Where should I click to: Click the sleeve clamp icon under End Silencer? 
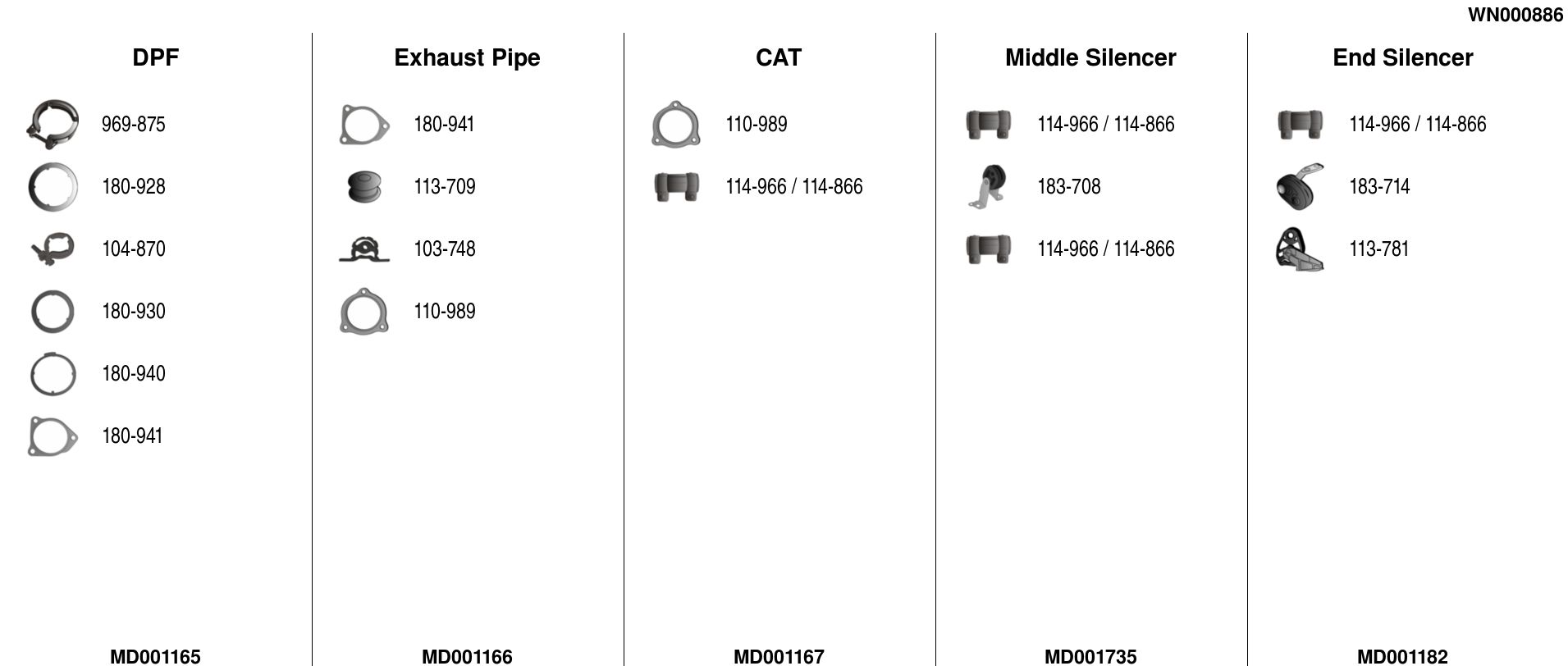coord(1300,125)
